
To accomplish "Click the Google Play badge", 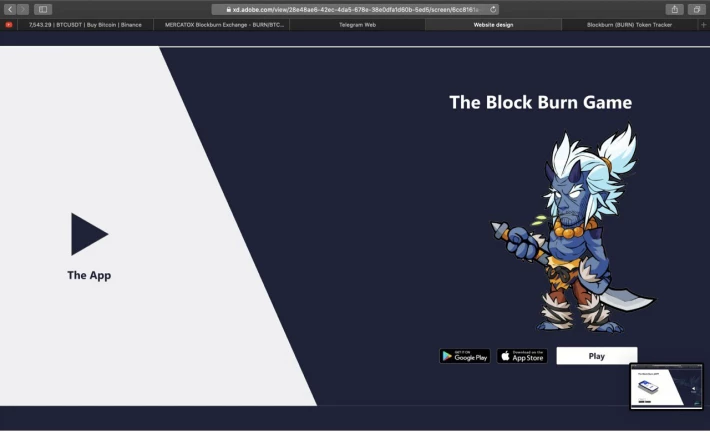I will [465, 356].
